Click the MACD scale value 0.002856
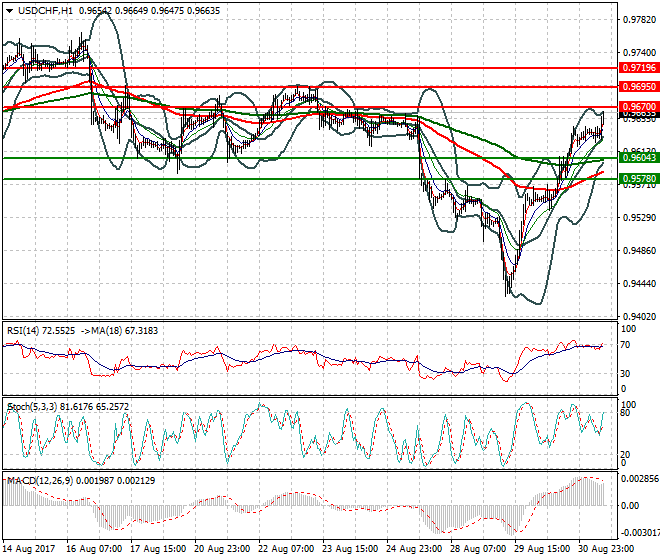This screenshot has width=660, height=560. click(x=640, y=479)
